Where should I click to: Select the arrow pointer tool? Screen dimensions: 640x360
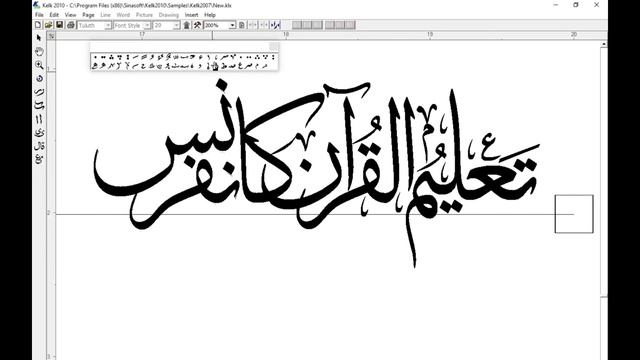click(39, 38)
